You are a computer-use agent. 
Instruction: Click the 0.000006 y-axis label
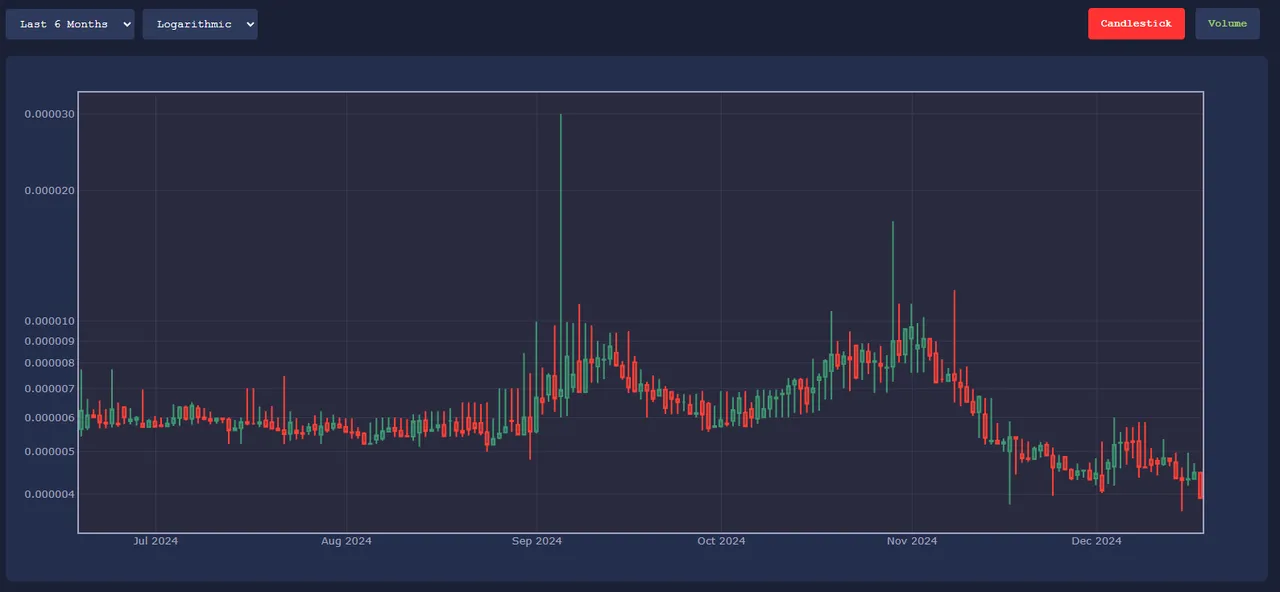49,417
